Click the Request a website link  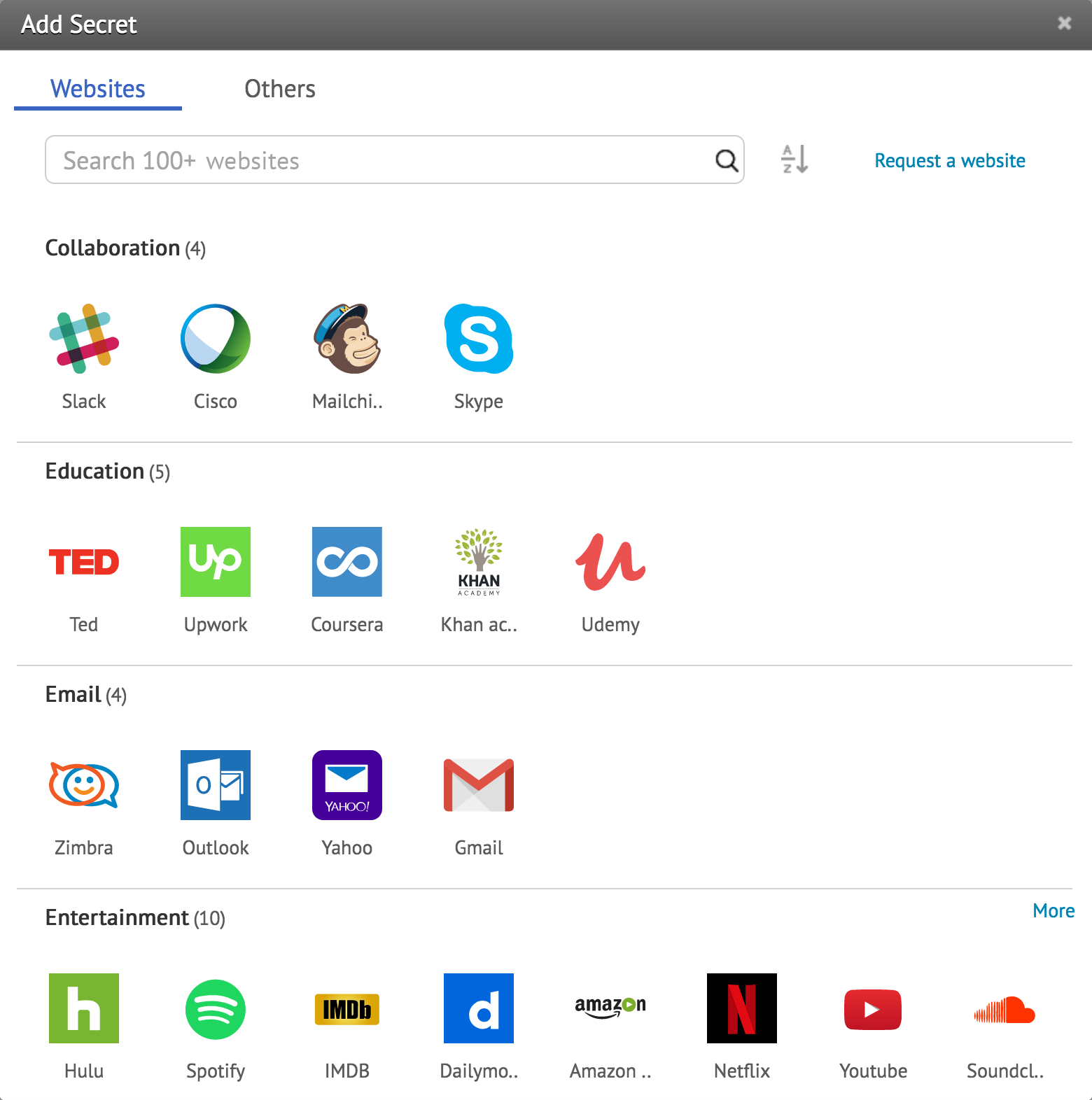click(949, 160)
